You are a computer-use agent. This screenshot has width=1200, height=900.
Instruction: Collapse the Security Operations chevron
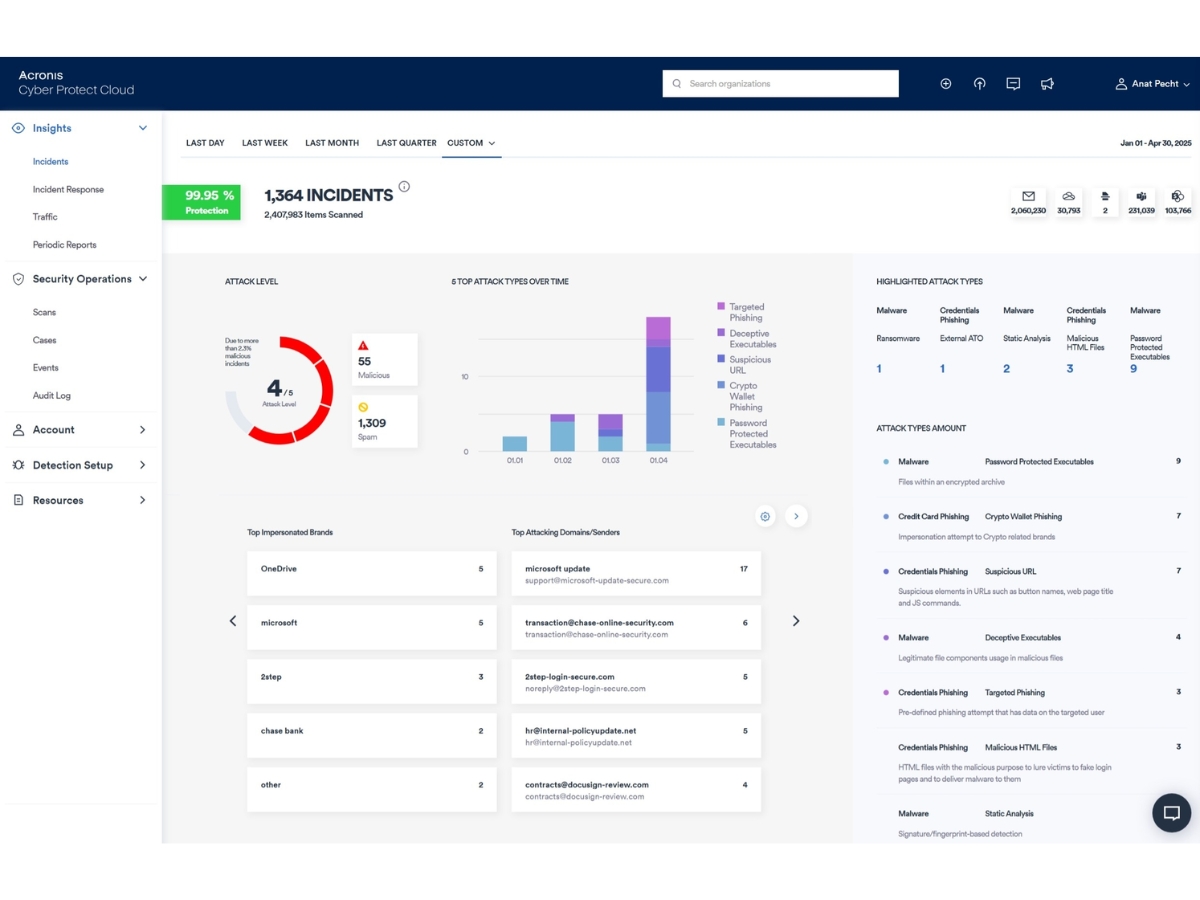tap(143, 279)
